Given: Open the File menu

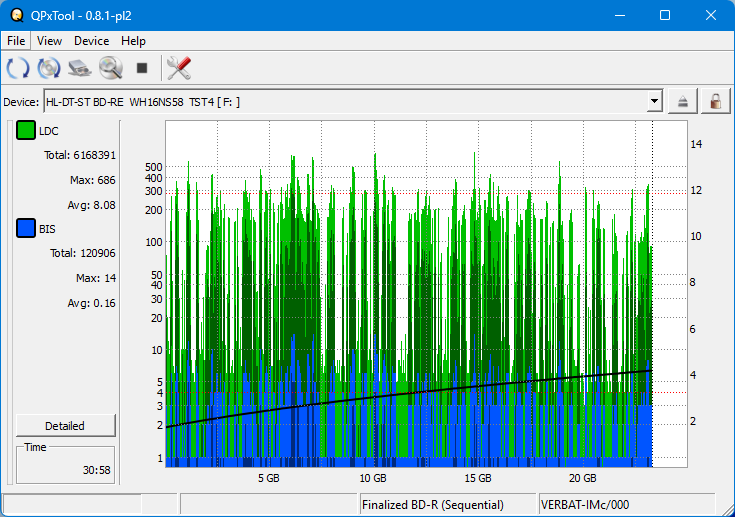Looking at the screenshot, I should coord(16,41).
